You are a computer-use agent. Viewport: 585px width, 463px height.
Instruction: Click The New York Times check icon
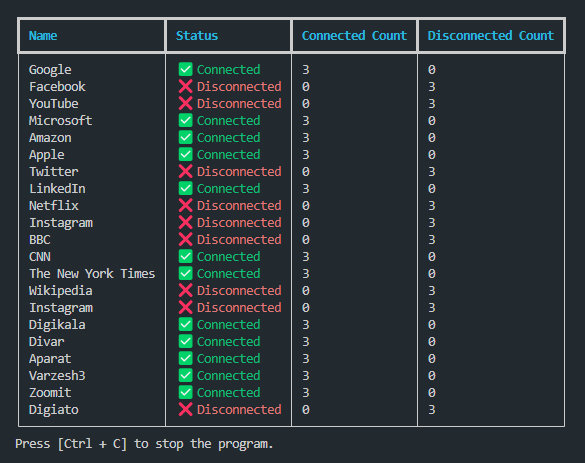(185, 273)
